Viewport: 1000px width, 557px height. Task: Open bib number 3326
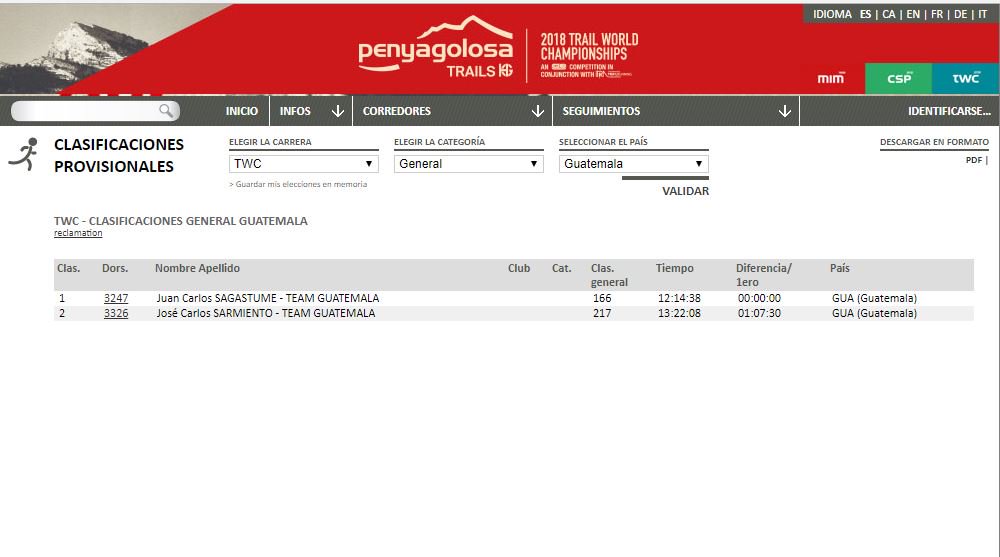116,313
